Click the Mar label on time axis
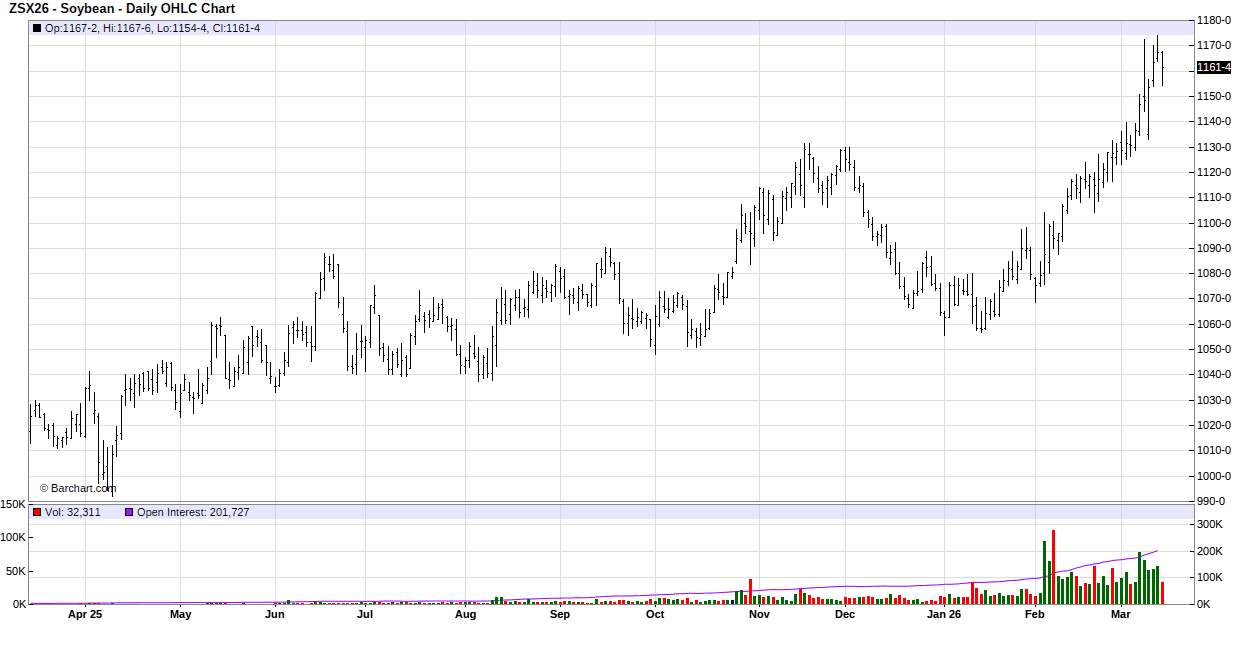The image size is (1236, 645). 1120,615
